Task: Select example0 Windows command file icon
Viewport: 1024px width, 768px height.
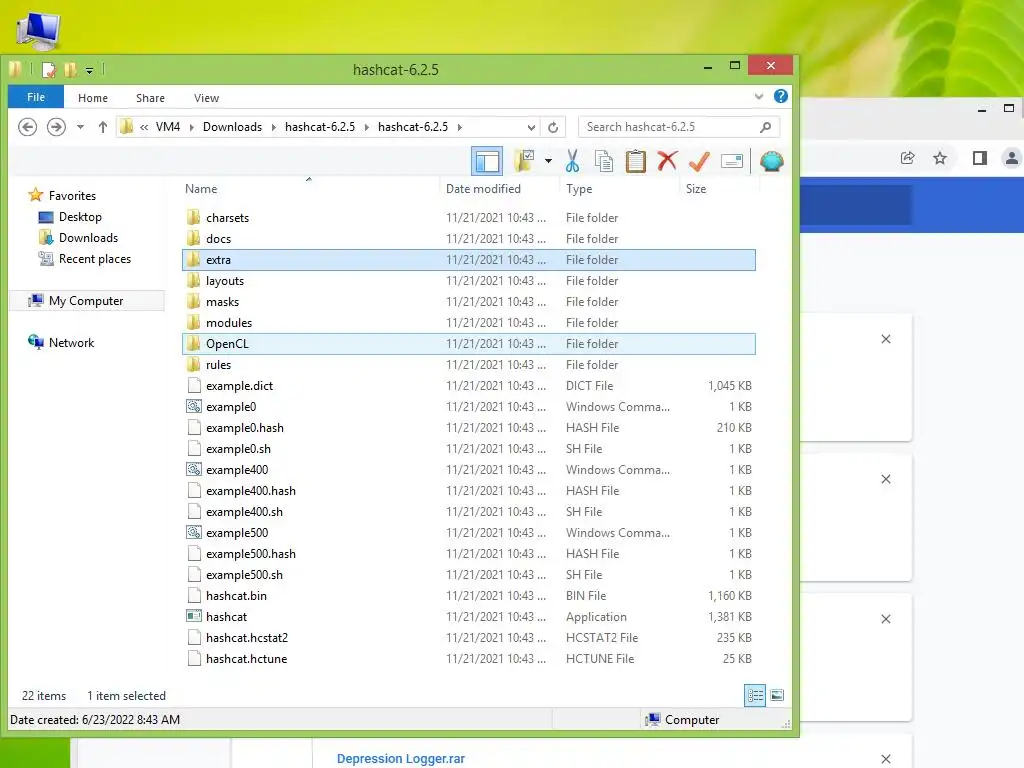Action: 194,406
